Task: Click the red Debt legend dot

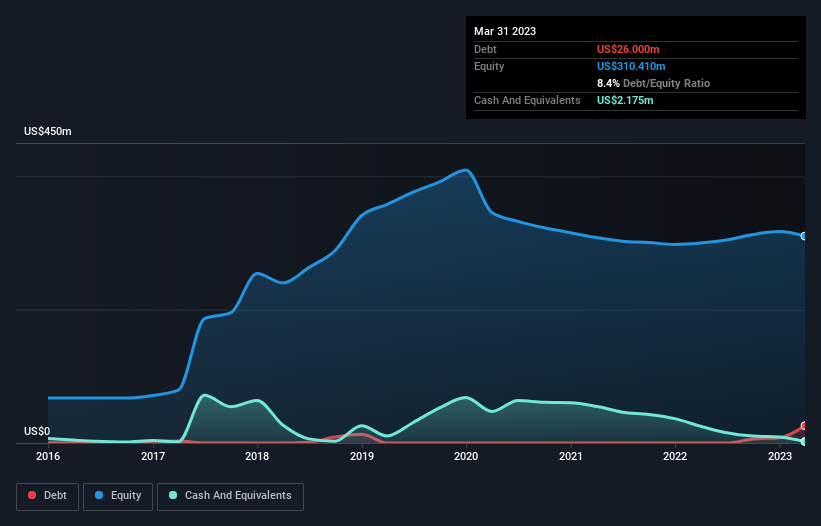Action: [32, 495]
